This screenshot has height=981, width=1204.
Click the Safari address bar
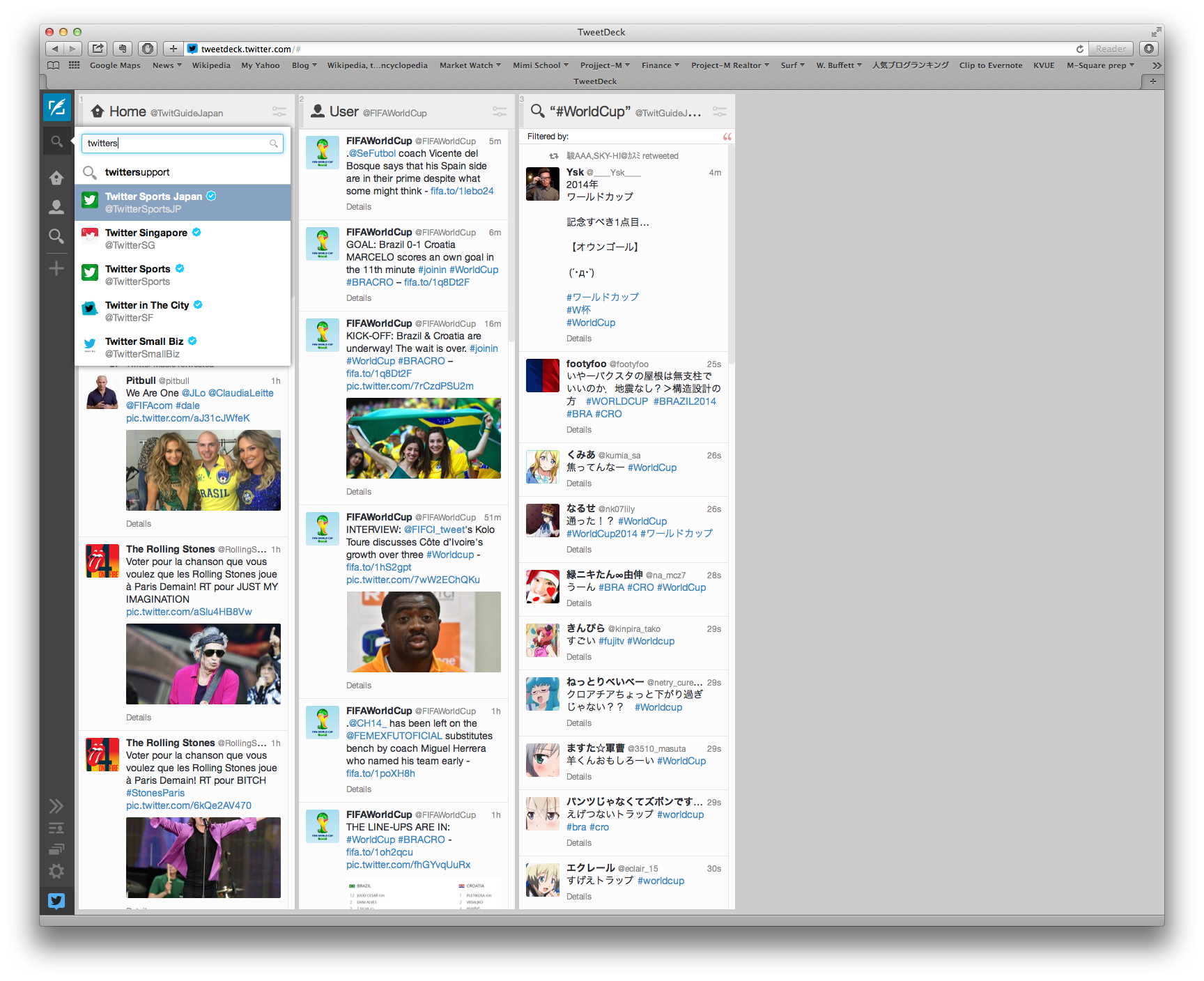(x=635, y=49)
